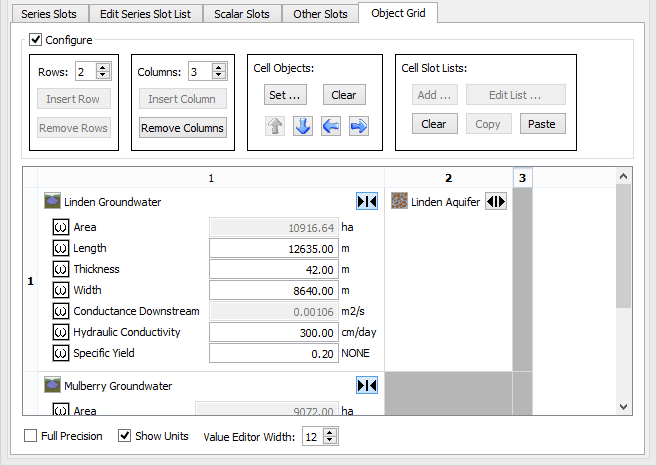Click the Mulberry Groundwater collapse width icon

tap(366, 386)
